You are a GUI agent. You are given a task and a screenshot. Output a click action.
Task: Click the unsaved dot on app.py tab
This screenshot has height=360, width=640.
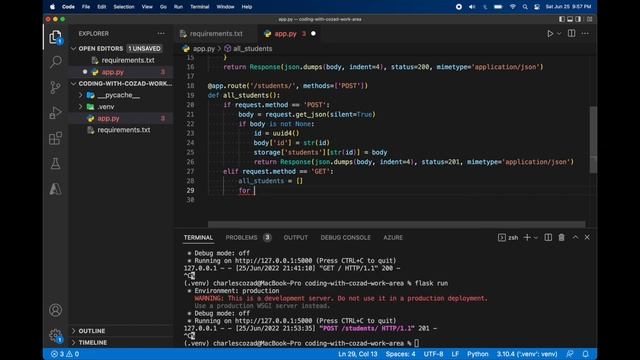pos(313,34)
